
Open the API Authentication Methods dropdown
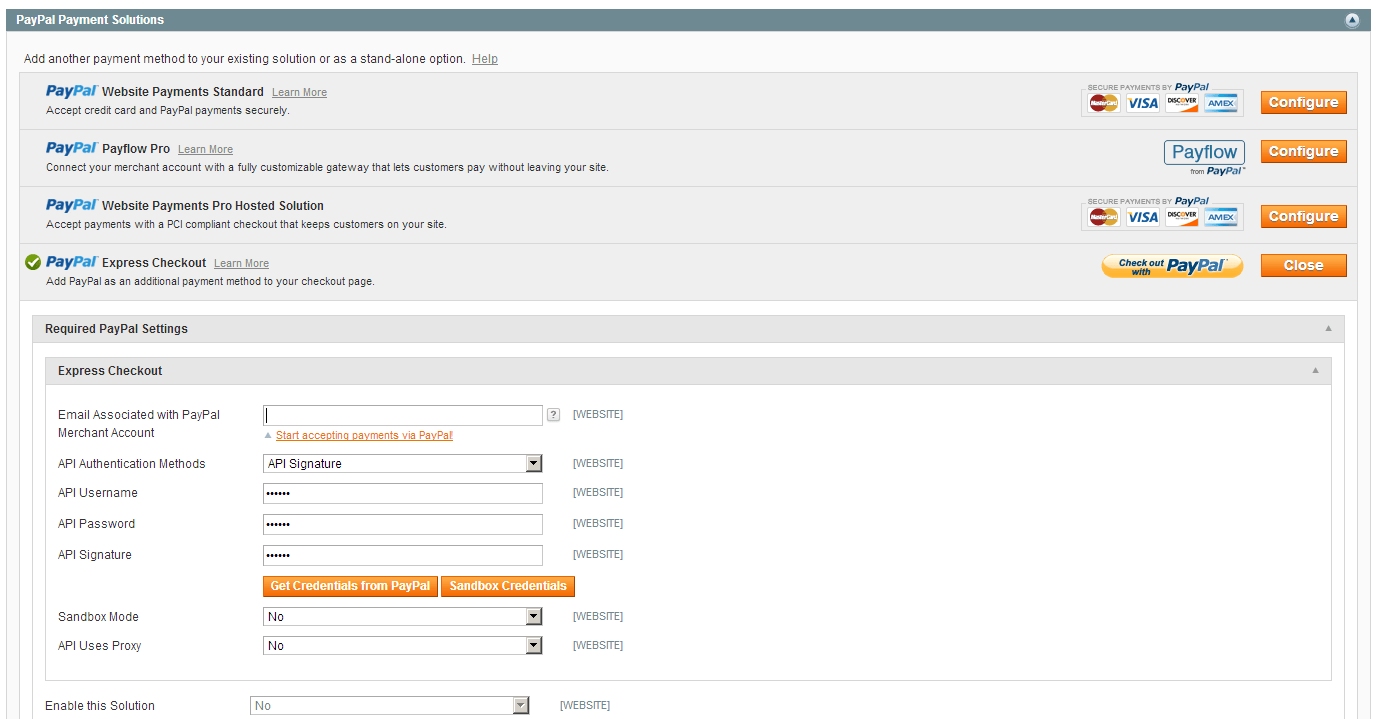coord(403,463)
